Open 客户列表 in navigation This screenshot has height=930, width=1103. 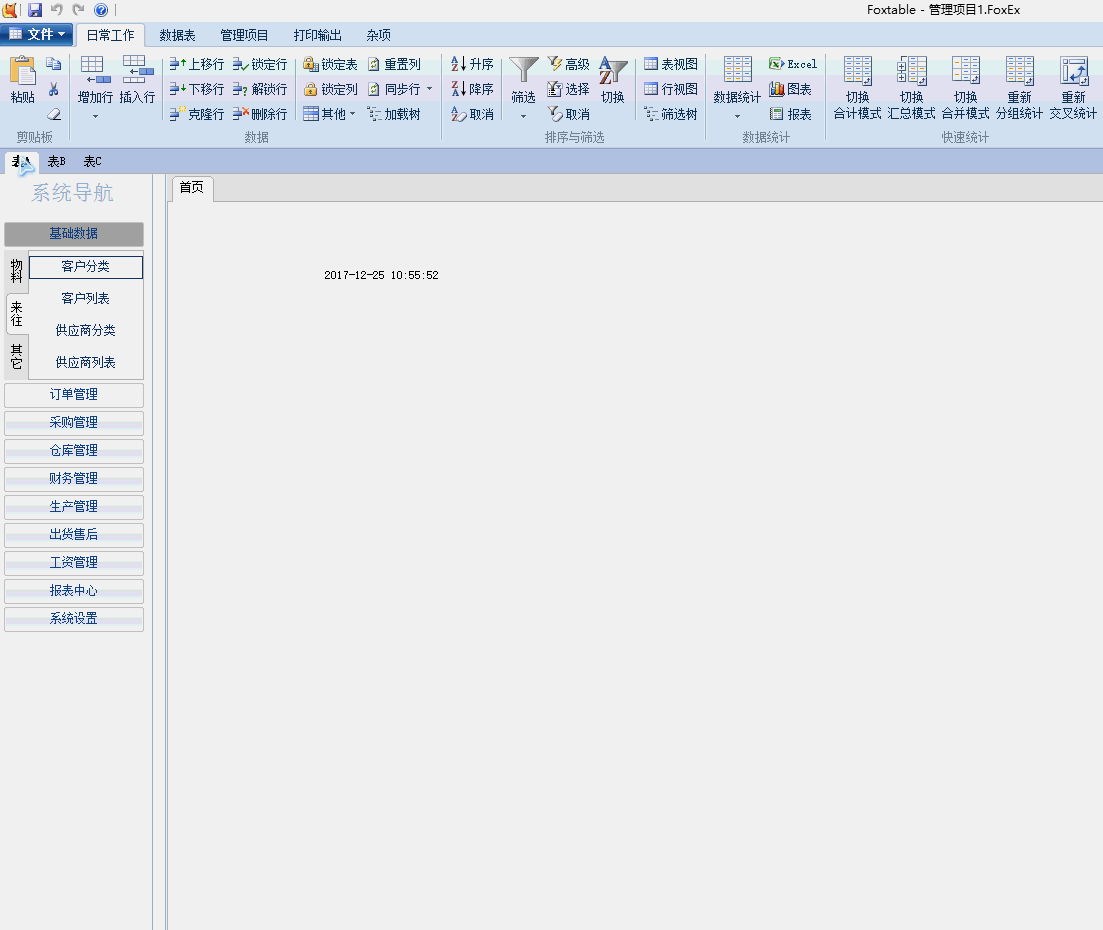[x=86, y=298]
